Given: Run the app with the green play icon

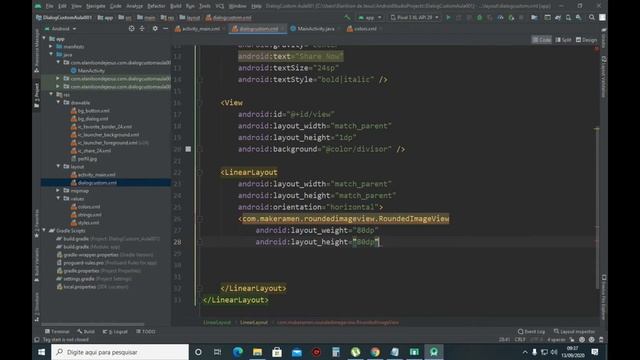Looking at the screenshot, I should 448,18.
